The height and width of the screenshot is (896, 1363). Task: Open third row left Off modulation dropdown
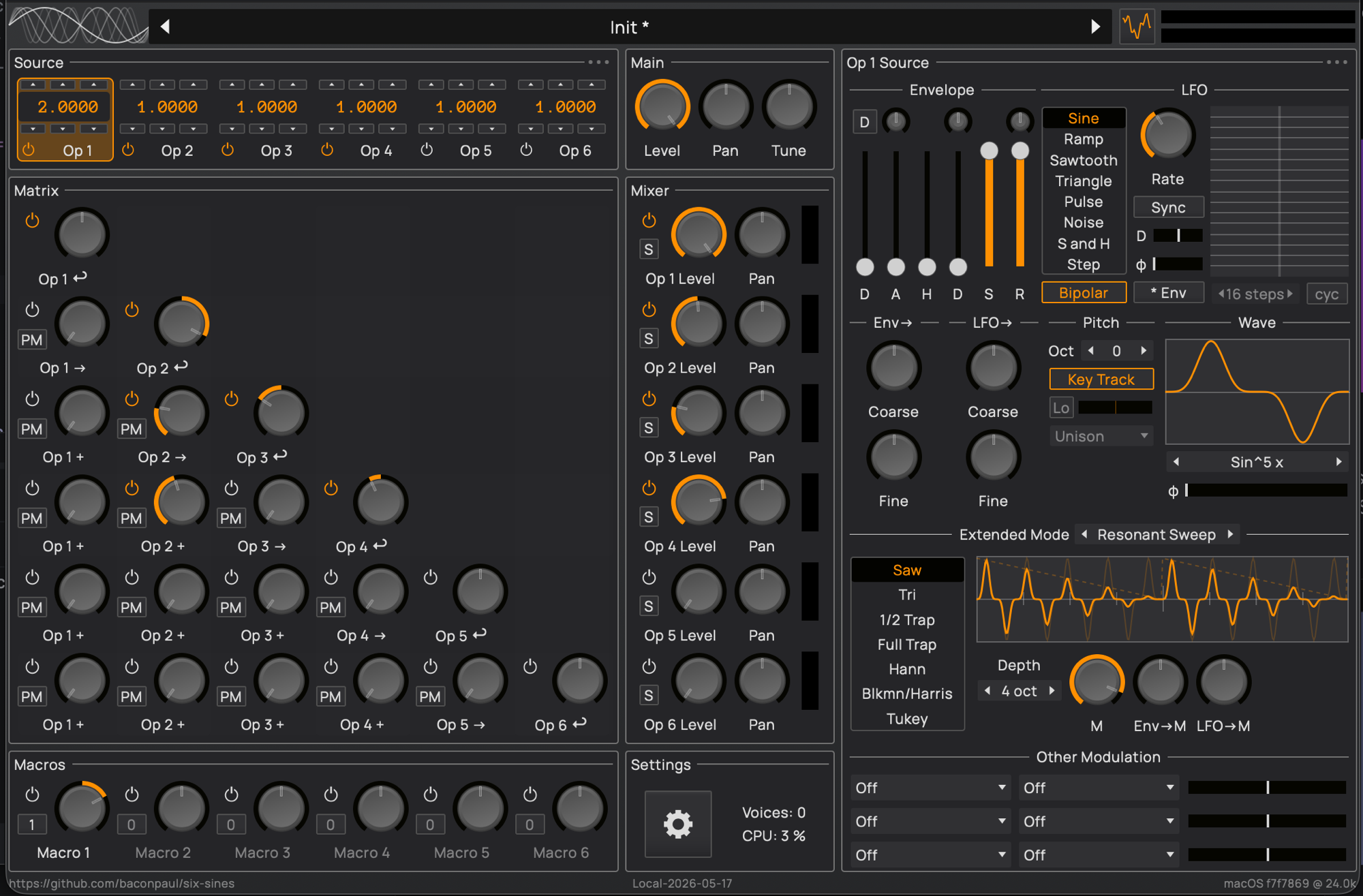pos(930,854)
